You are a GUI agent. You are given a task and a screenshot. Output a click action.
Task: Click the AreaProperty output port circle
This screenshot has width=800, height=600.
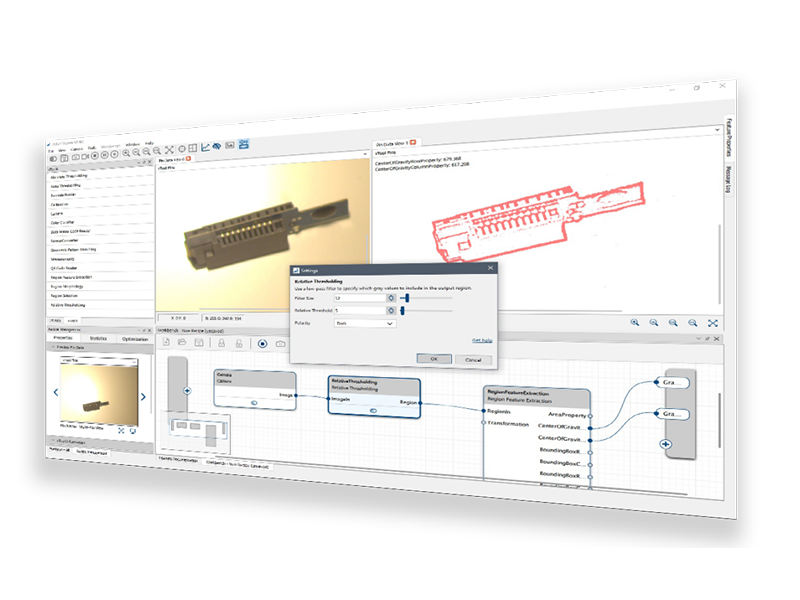pyautogui.click(x=590, y=415)
